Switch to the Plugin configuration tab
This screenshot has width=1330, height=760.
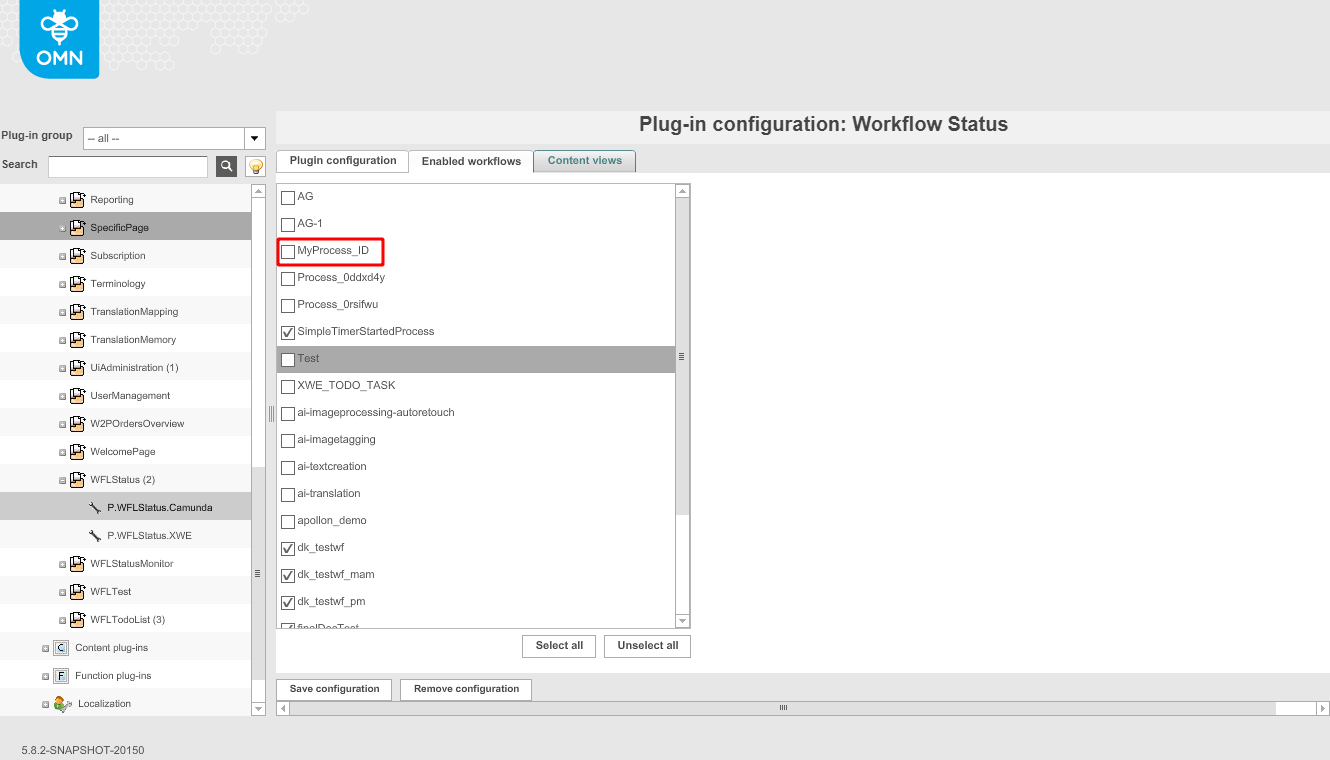(342, 161)
